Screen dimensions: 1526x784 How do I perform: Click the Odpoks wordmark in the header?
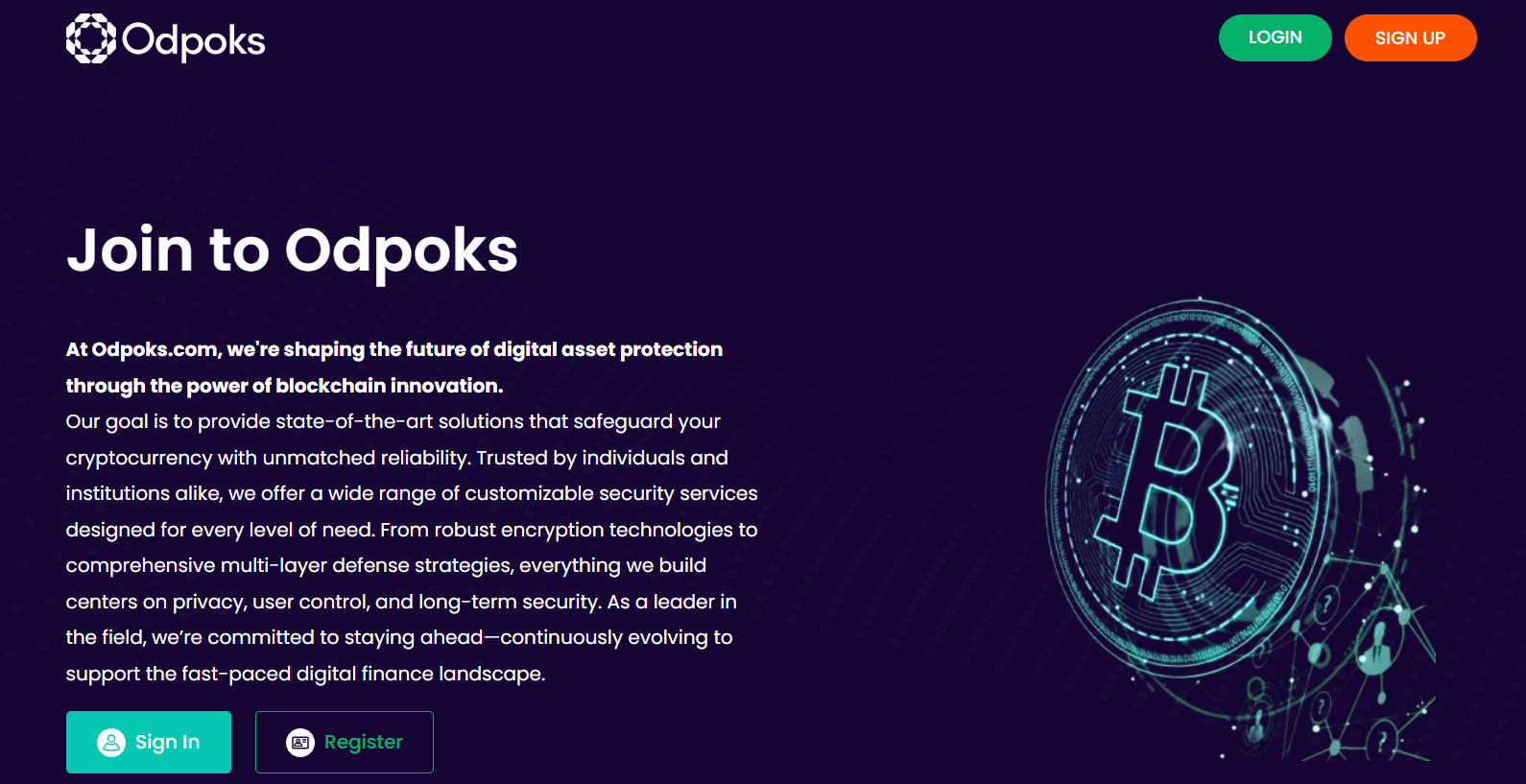click(x=193, y=40)
